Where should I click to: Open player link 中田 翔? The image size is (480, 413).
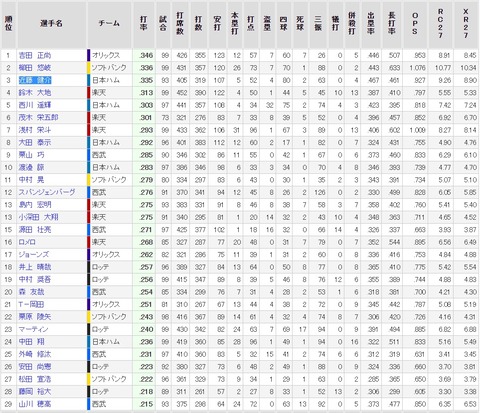pyautogui.click(x=31, y=342)
